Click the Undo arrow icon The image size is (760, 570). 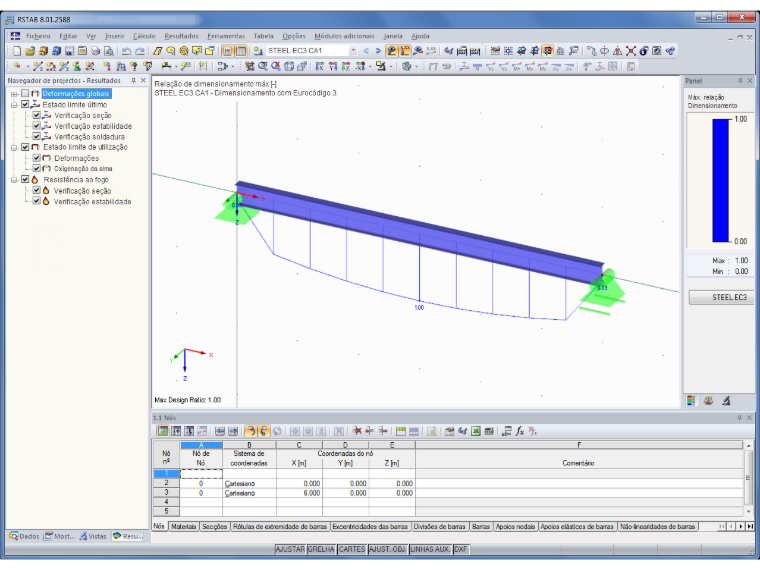pos(126,51)
